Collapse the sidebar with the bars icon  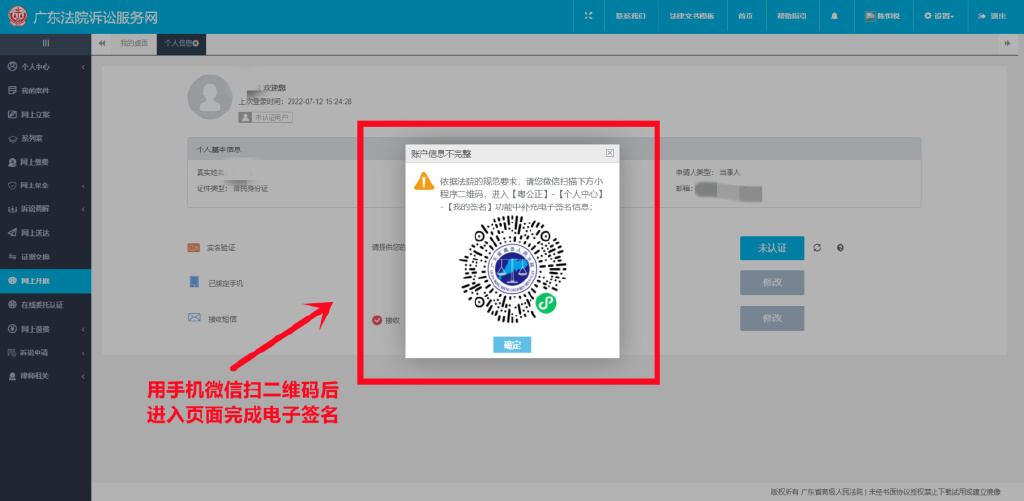point(46,43)
